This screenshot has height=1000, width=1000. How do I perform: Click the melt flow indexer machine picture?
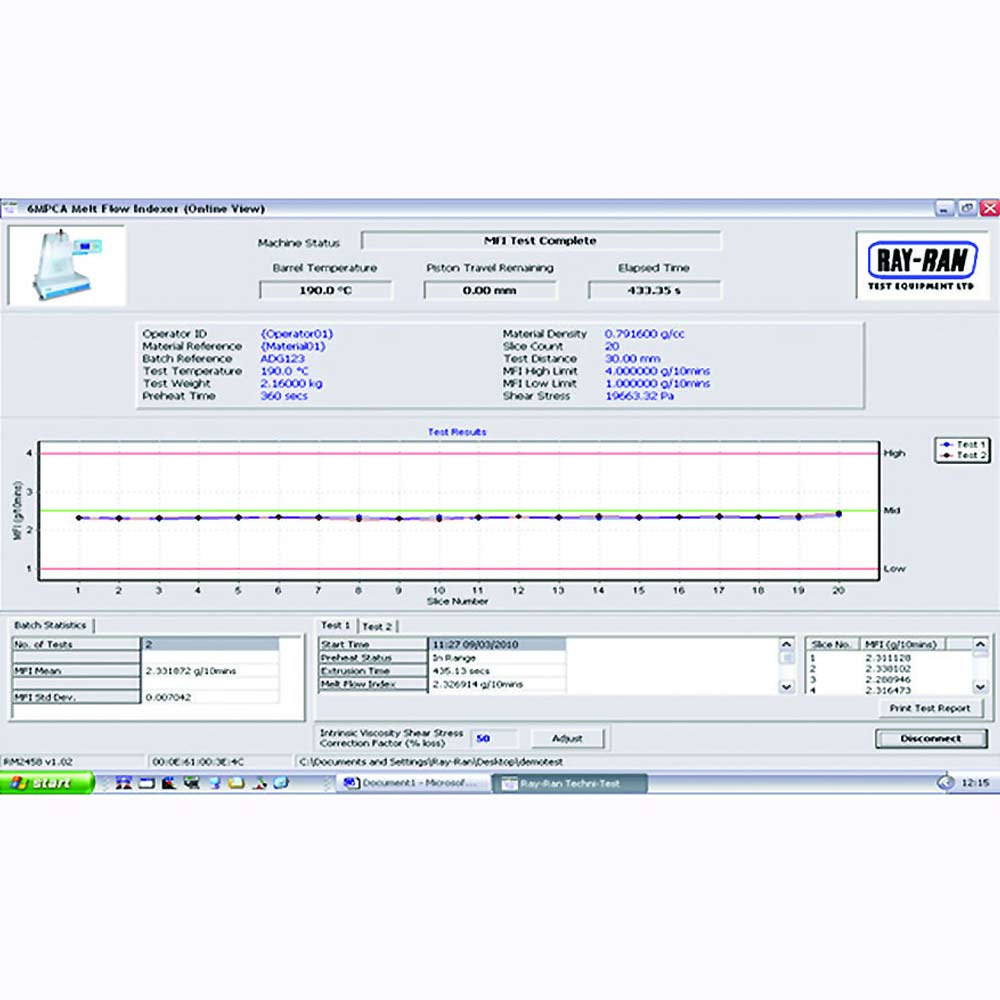pyautogui.click(x=67, y=265)
